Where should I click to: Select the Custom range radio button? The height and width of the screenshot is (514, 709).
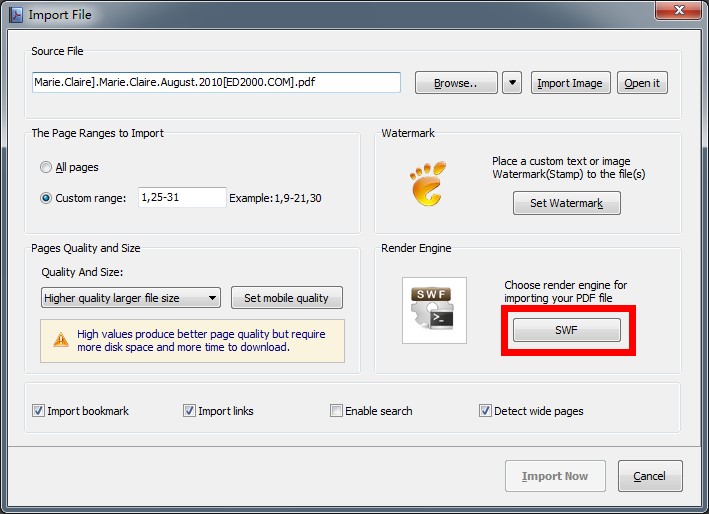tap(46, 198)
